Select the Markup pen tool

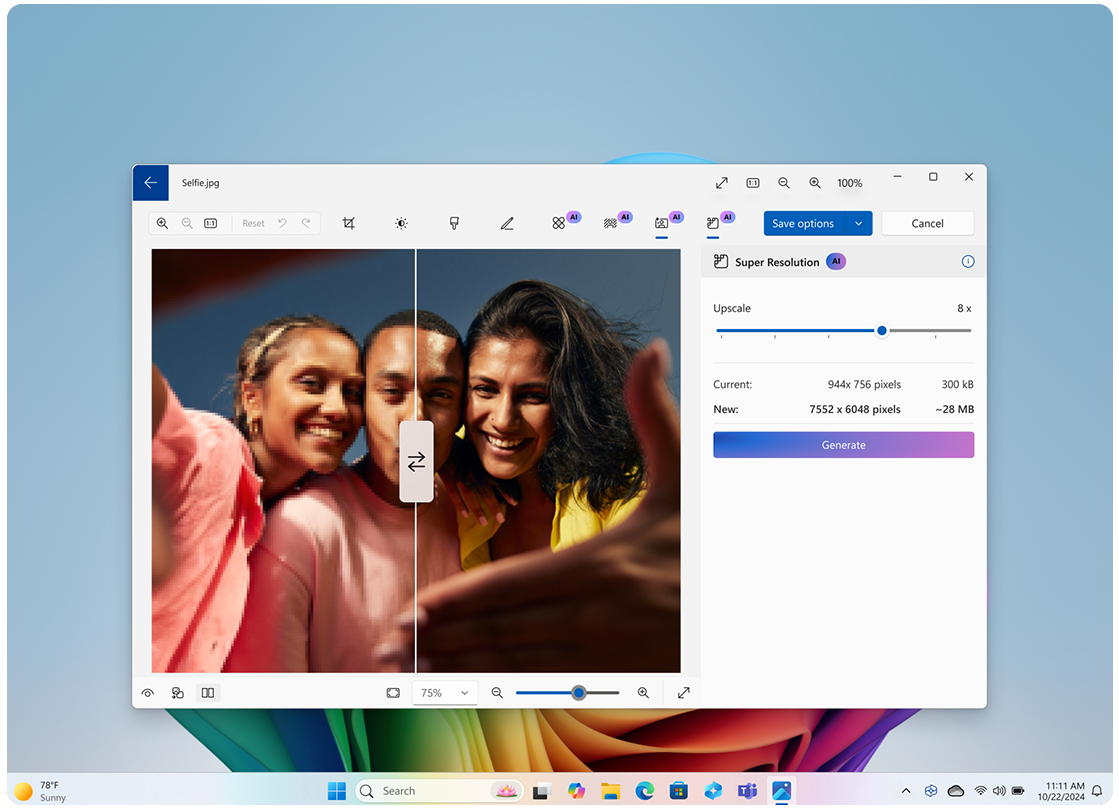point(507,223)
